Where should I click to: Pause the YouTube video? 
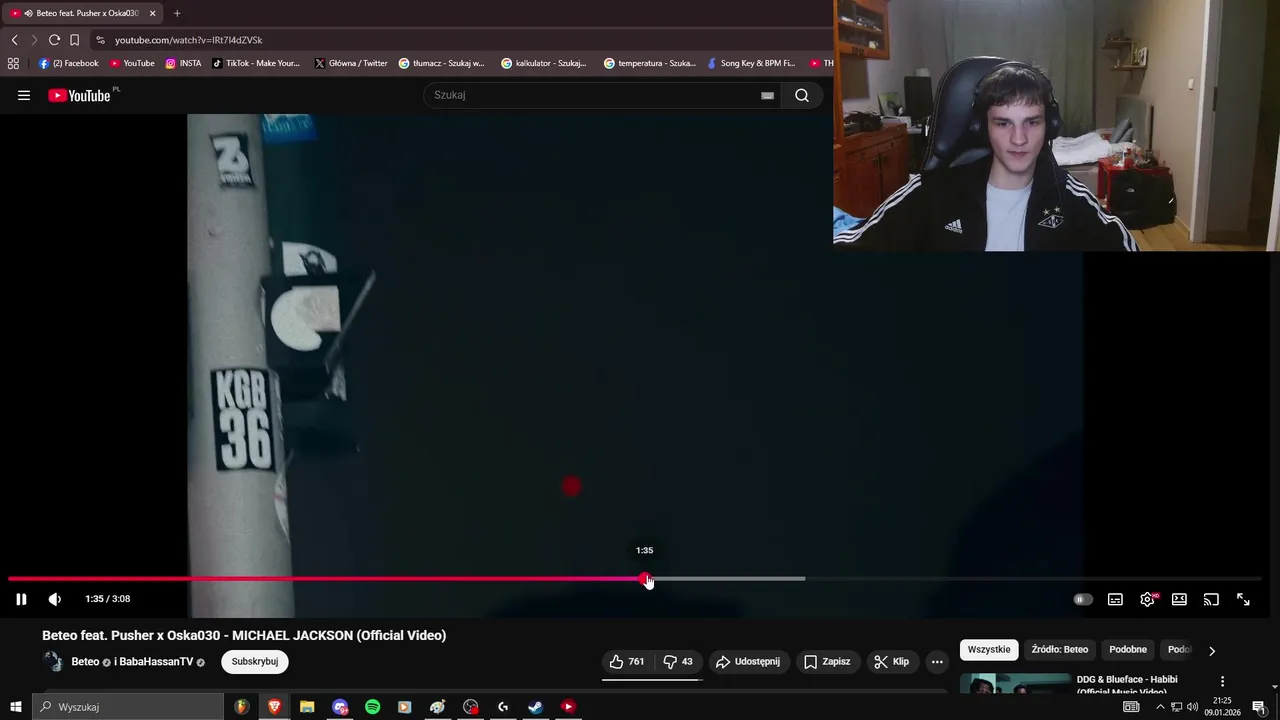[21, 599]
